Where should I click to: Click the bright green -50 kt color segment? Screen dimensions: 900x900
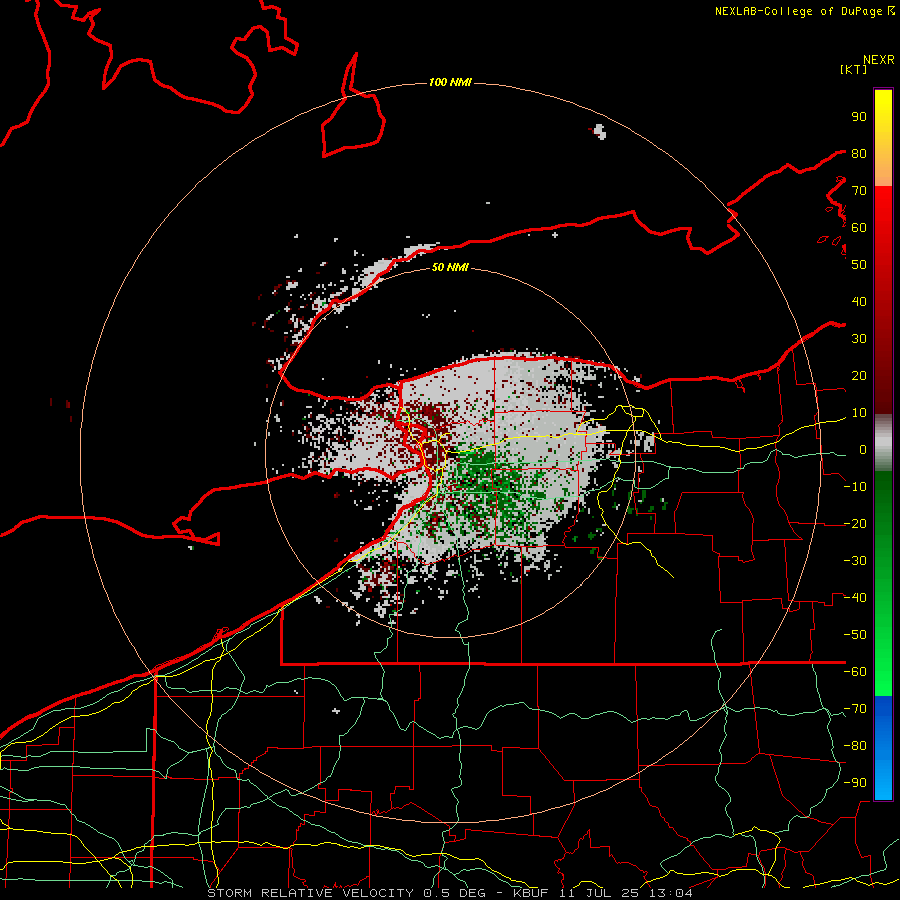click(x=883, y=634)
